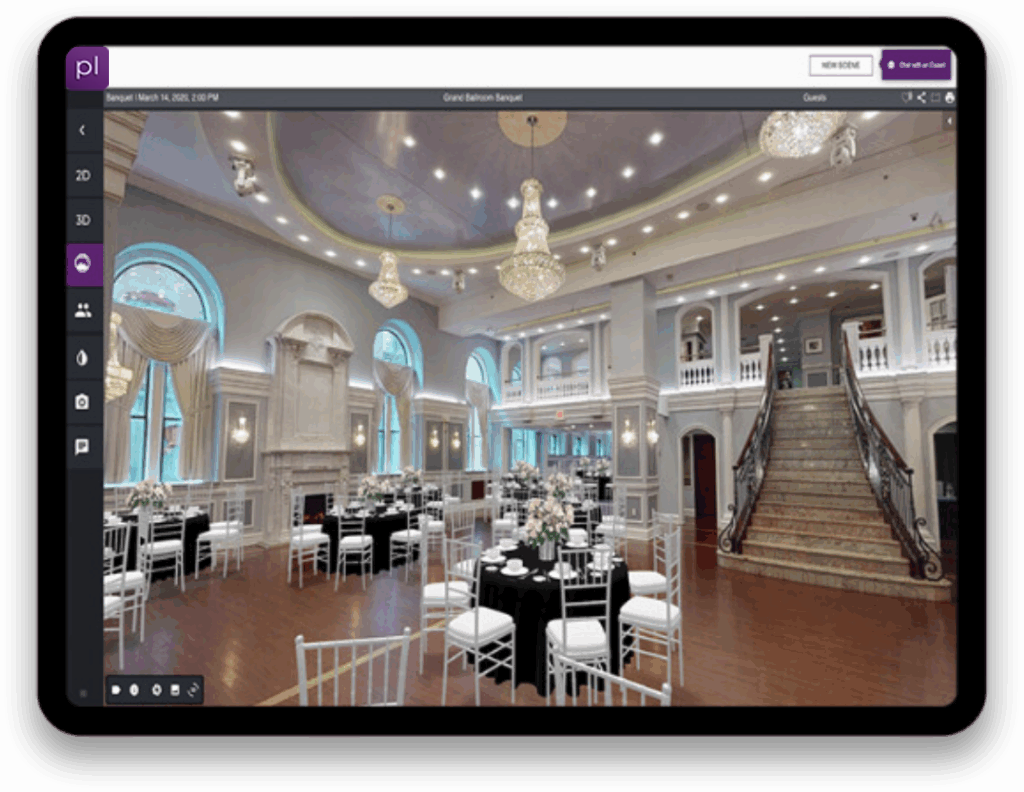This screenshot has width=1024, height=792.
Task: Click the gear settings icon in bottom toolbar
Action: pyautogui.click(x=155, y=690)
